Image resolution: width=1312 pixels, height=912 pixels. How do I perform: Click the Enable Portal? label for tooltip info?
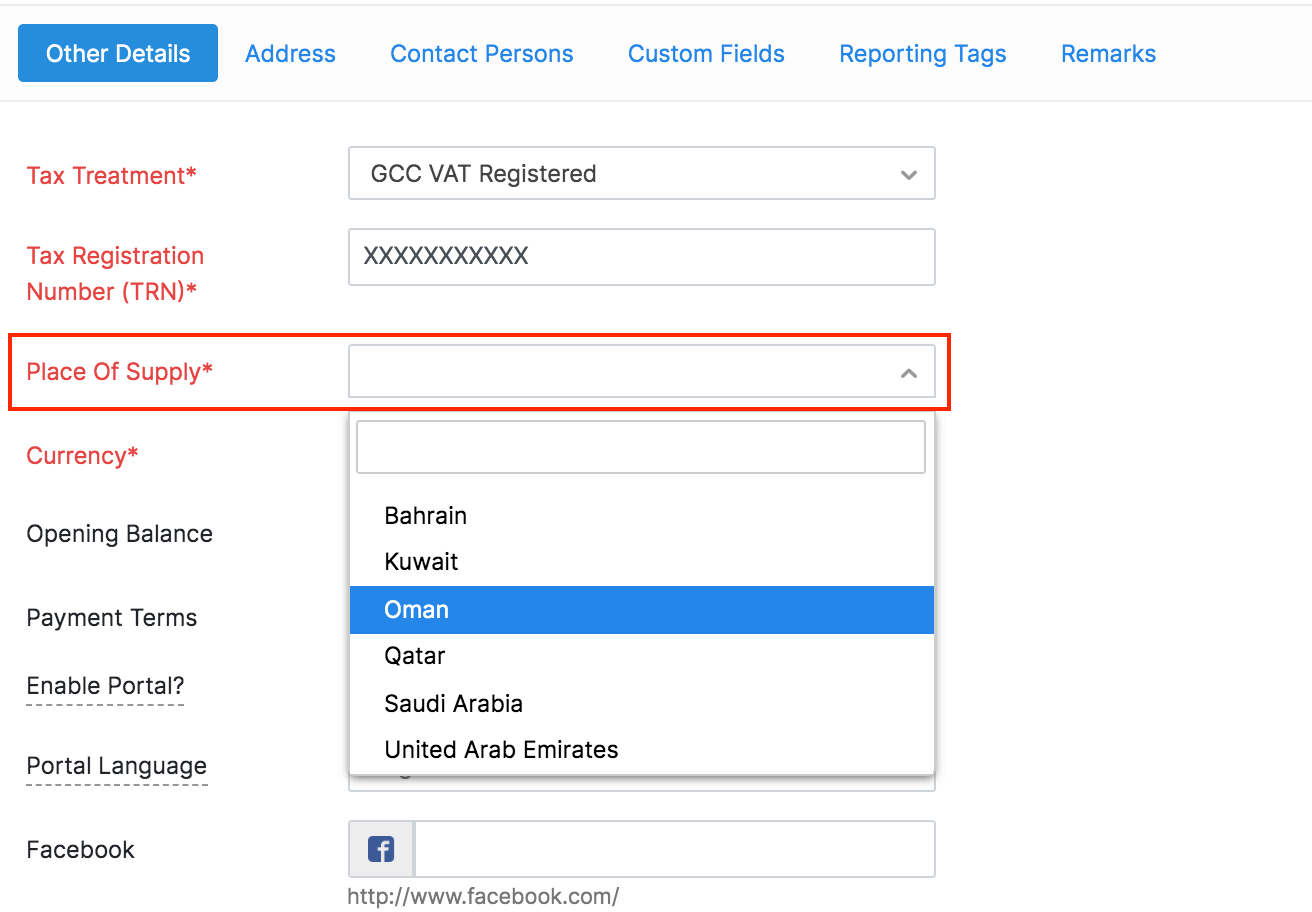click(104, 686)
